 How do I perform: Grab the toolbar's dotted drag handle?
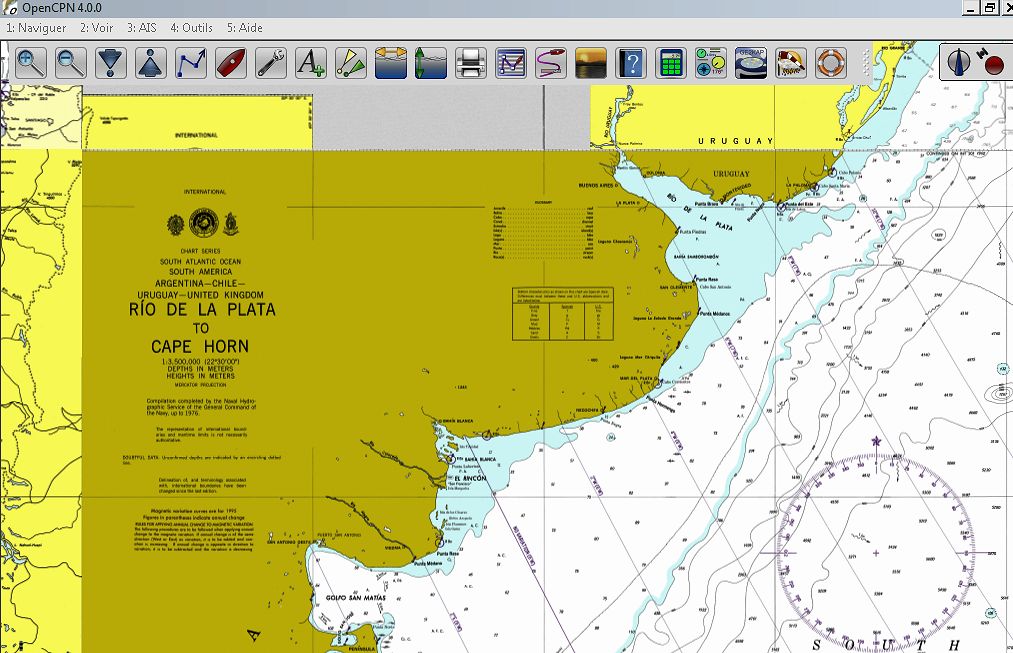pyautogui.click(x=866, y=63)
